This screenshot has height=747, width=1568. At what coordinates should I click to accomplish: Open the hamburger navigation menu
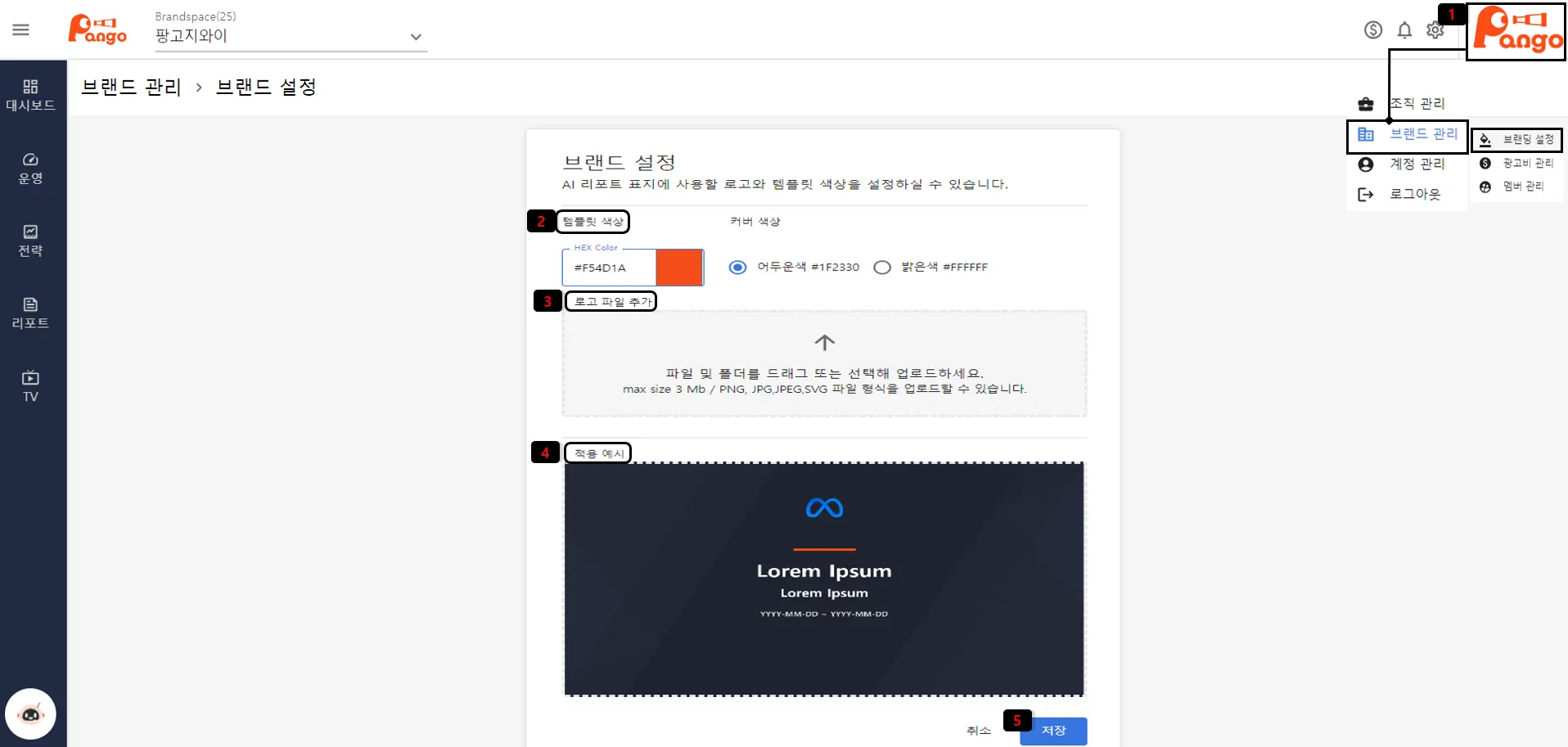point(21,30)
